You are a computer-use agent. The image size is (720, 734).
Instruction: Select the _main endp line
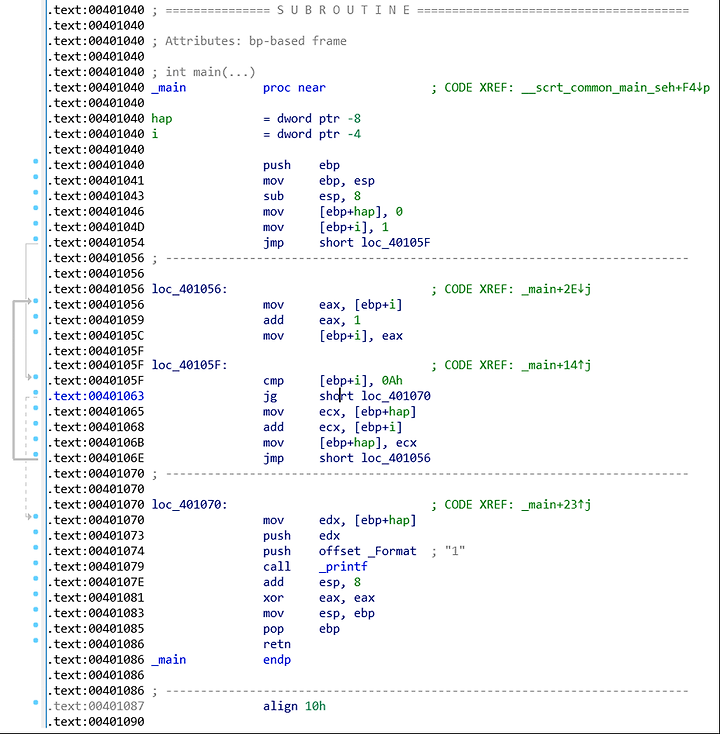pyautogui.click(x=221, y=660)
